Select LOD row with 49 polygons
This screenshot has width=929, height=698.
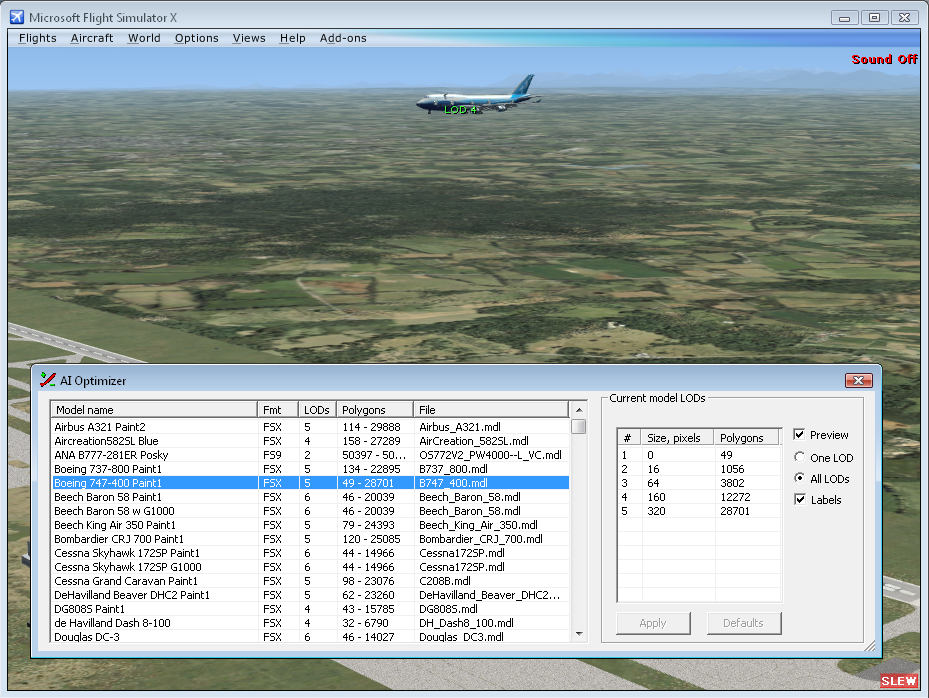699,455
